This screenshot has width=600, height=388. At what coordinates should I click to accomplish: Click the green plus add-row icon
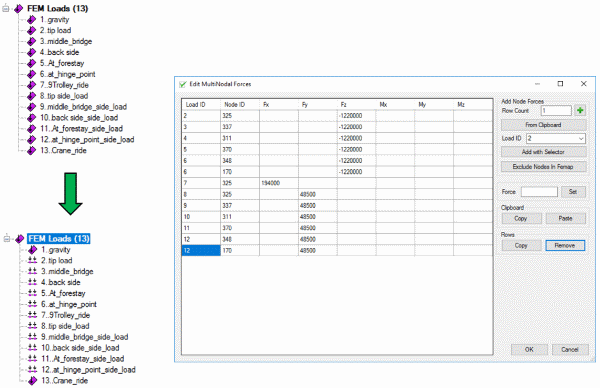point(580,111)
